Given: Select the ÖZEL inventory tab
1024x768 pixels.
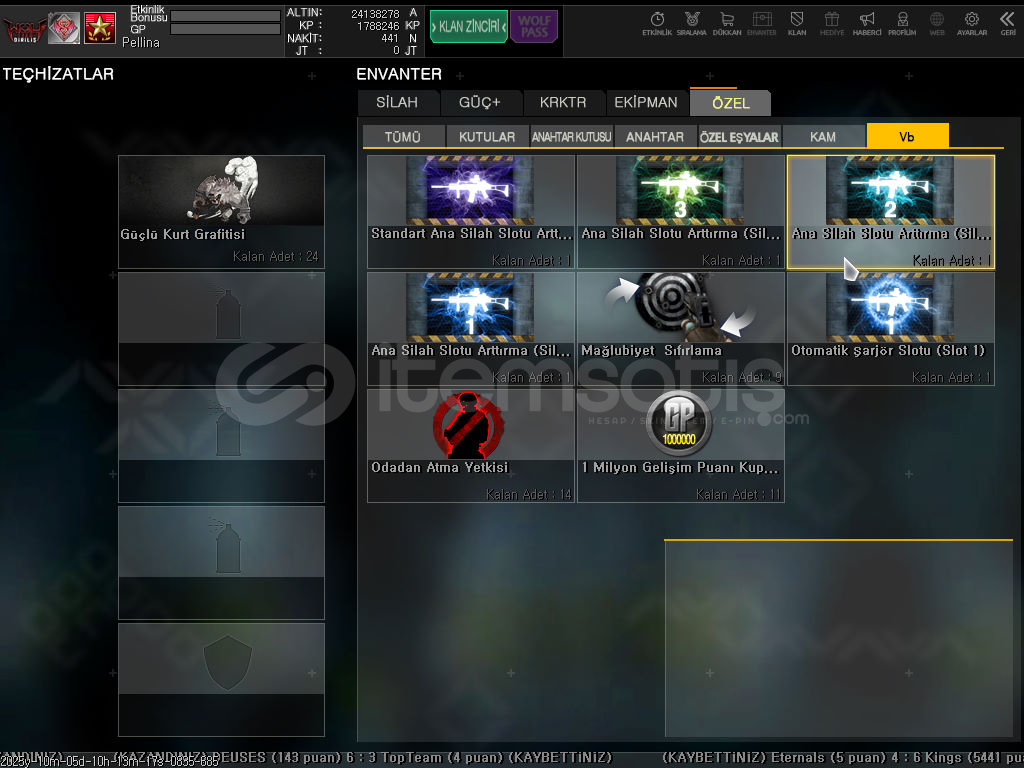Looking at the screenshot, I should click(x=730, y=103).
